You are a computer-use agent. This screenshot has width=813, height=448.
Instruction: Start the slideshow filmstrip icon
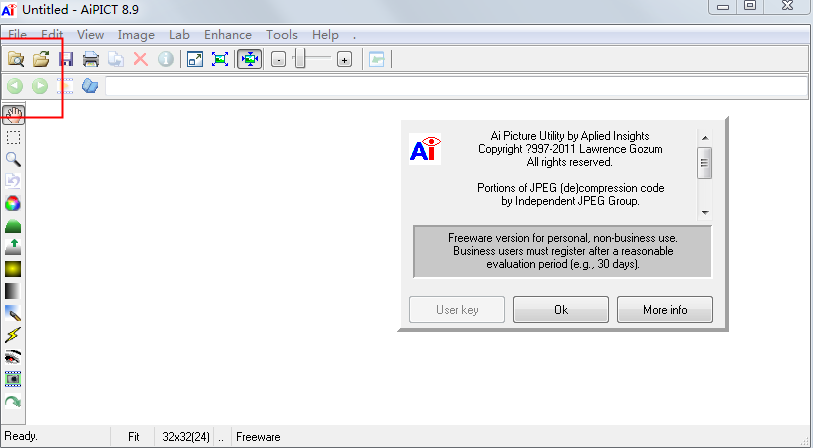tap(65, 86)
